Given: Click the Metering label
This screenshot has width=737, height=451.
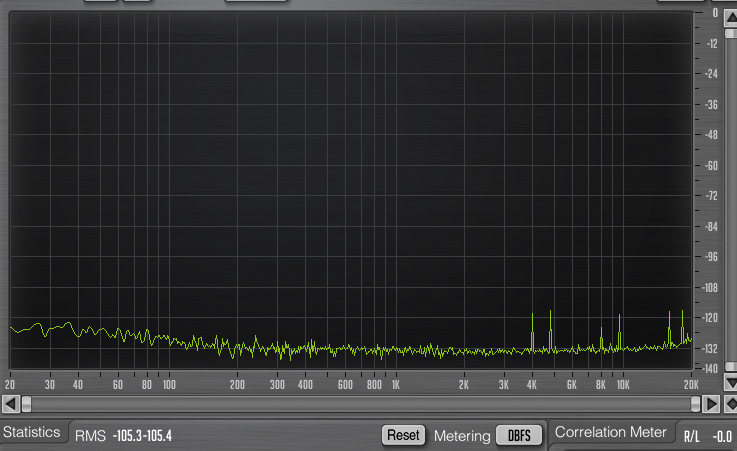Looking at the screenshot, I should coord(462,436).
